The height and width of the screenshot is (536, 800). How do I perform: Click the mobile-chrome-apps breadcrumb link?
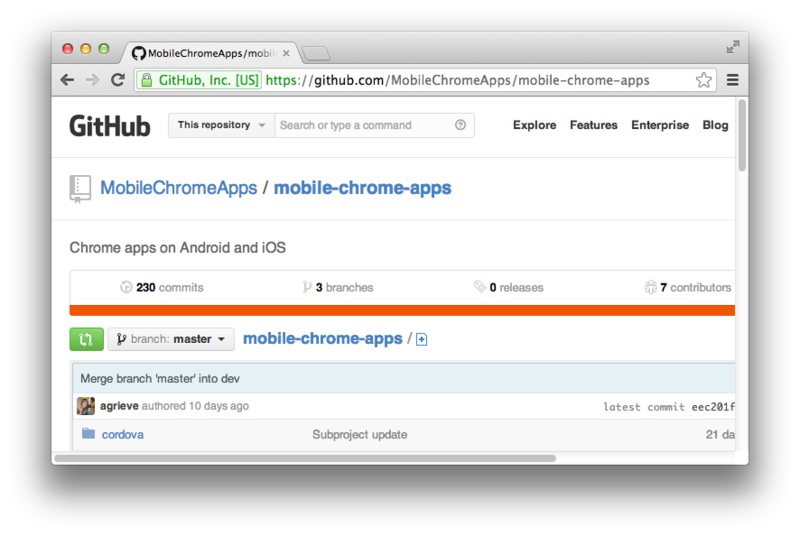coord(322,339)
